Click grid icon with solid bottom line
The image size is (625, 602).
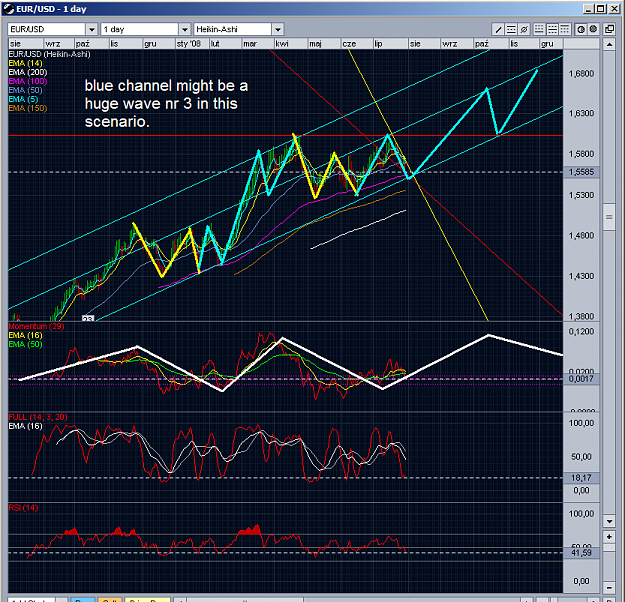(x=539, y=29)
